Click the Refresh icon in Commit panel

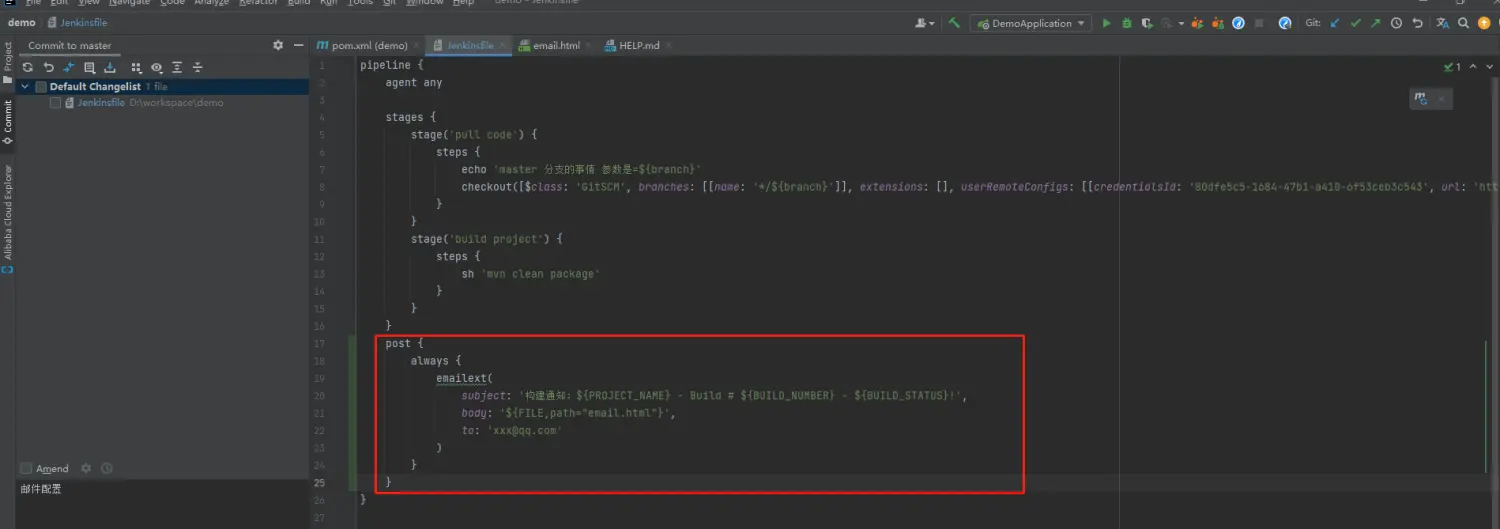[28, 68]
